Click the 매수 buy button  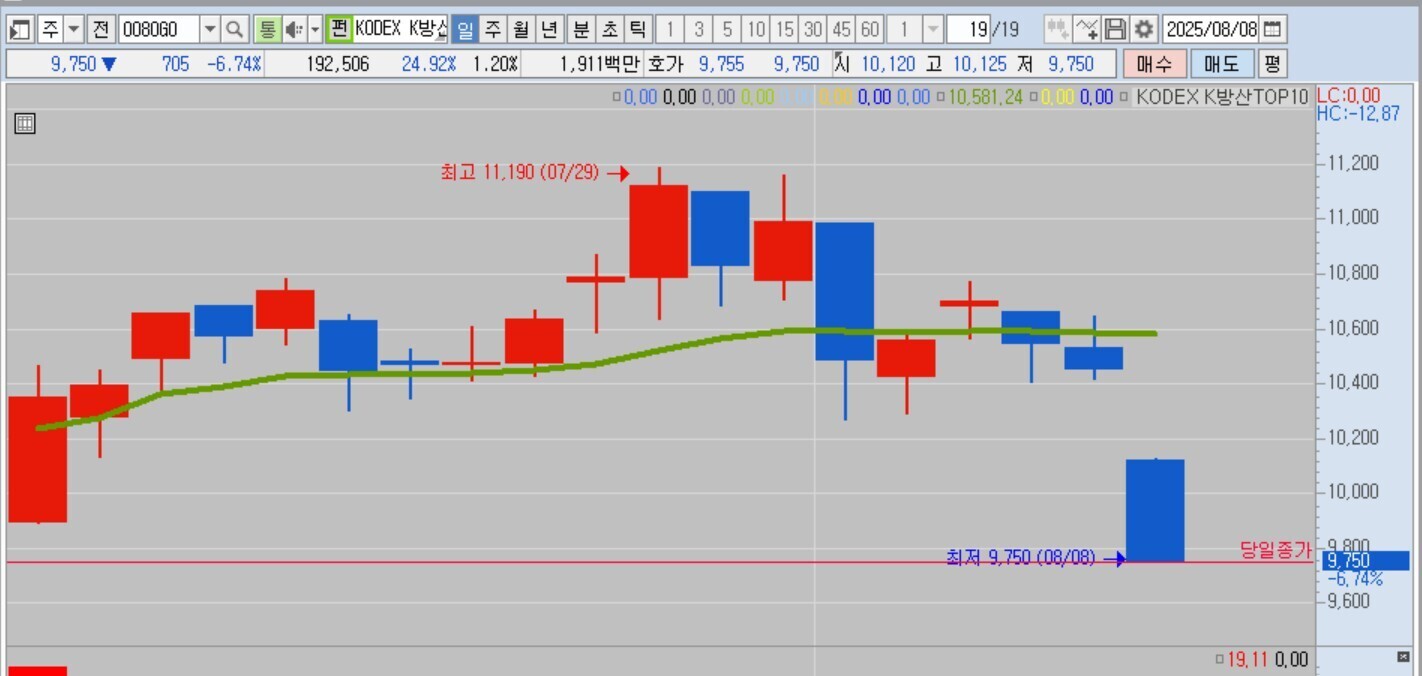click(x=1154, y=65)
